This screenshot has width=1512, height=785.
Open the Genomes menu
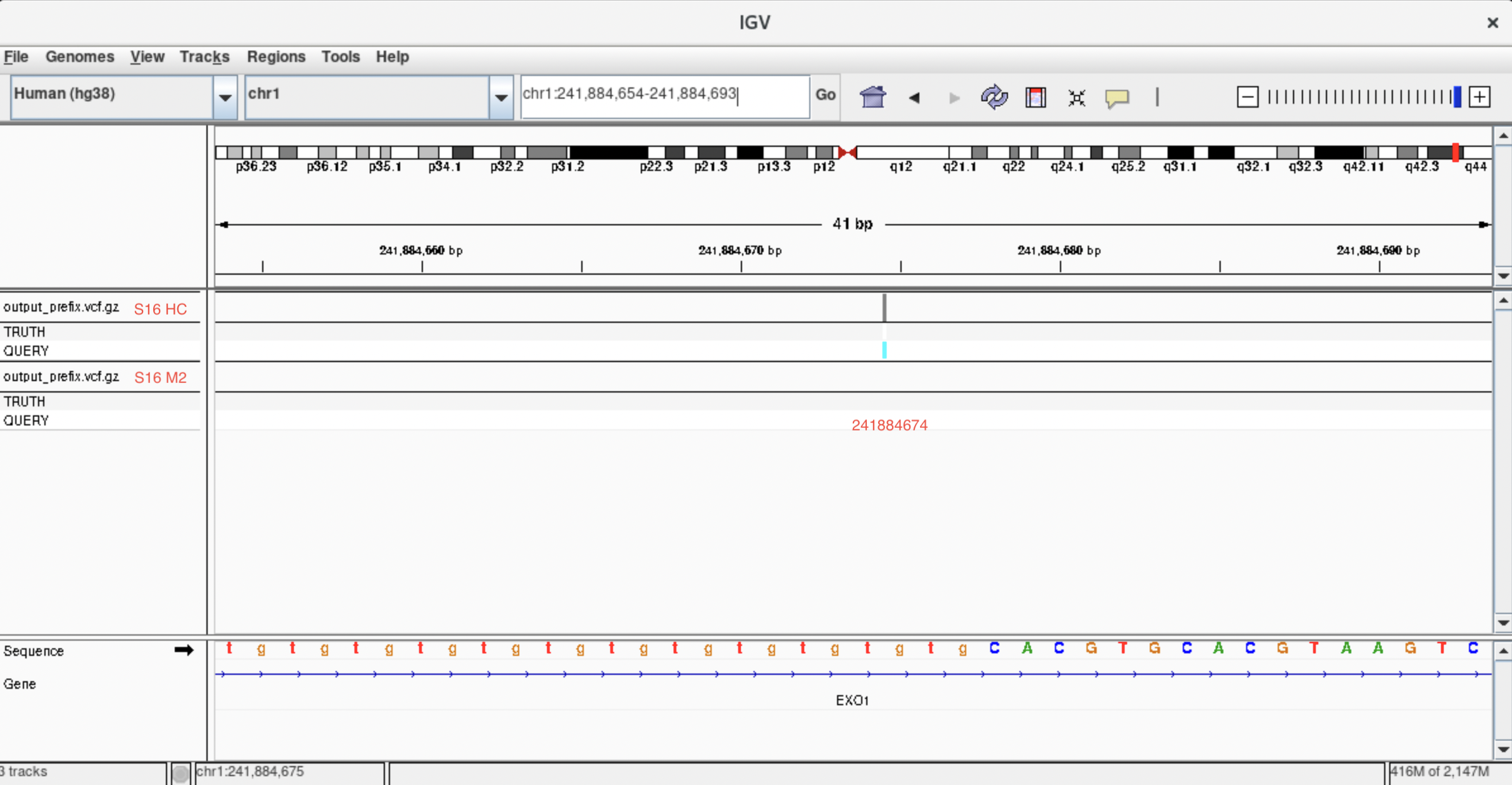point(80,57)
